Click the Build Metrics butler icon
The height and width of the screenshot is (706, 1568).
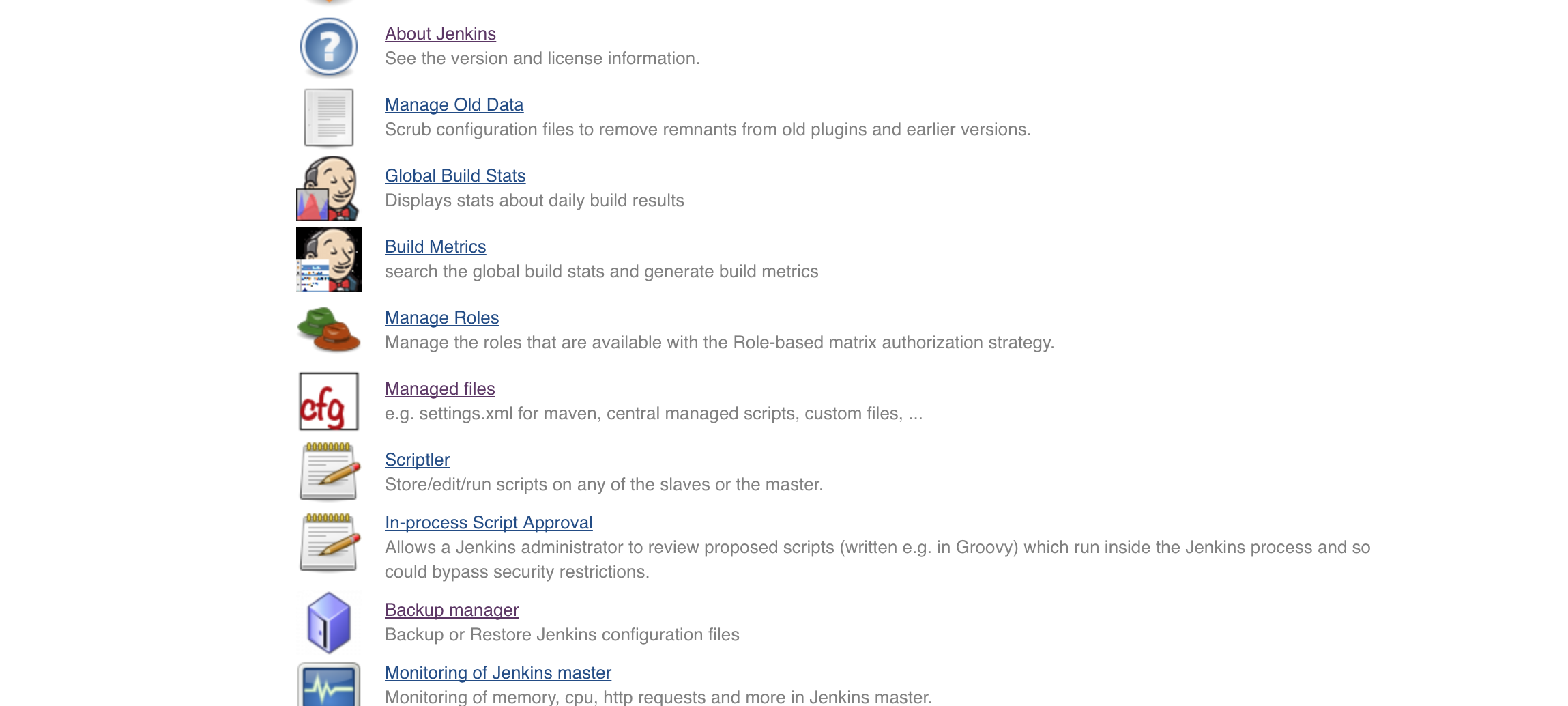(328, 259)
